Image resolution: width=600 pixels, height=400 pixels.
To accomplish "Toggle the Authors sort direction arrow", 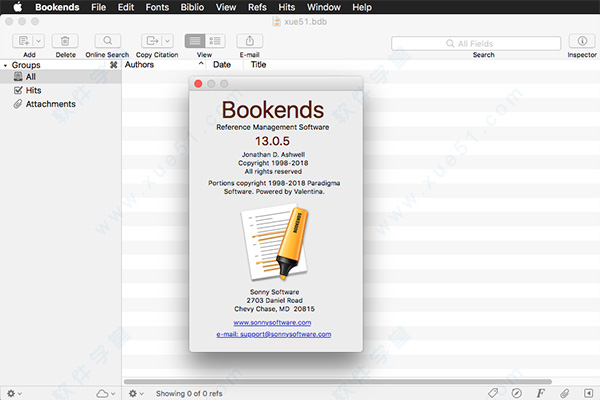I will tap(201, 64).
